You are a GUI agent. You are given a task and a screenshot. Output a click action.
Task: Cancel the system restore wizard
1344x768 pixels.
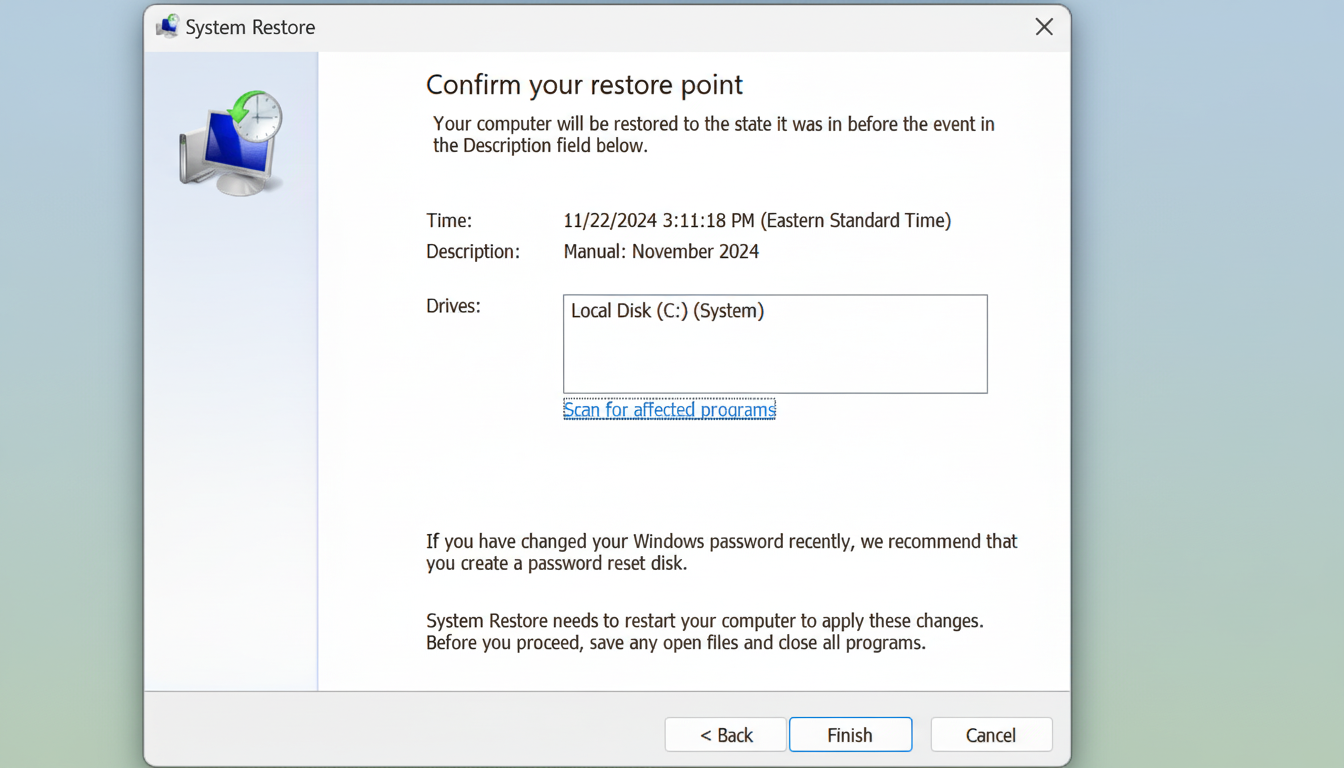click(x=991, y=734)
